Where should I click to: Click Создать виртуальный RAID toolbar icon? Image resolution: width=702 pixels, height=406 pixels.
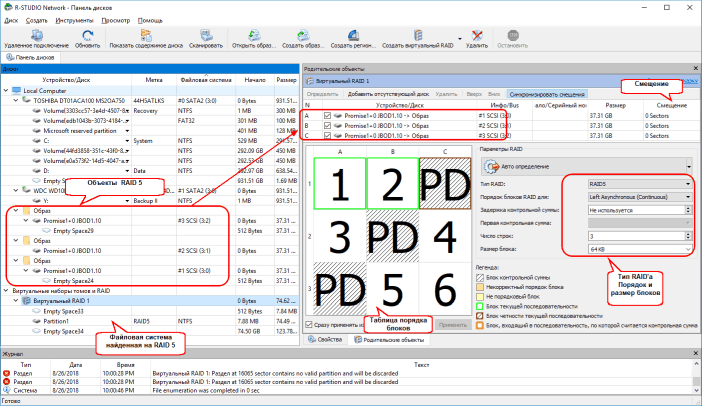418,36
